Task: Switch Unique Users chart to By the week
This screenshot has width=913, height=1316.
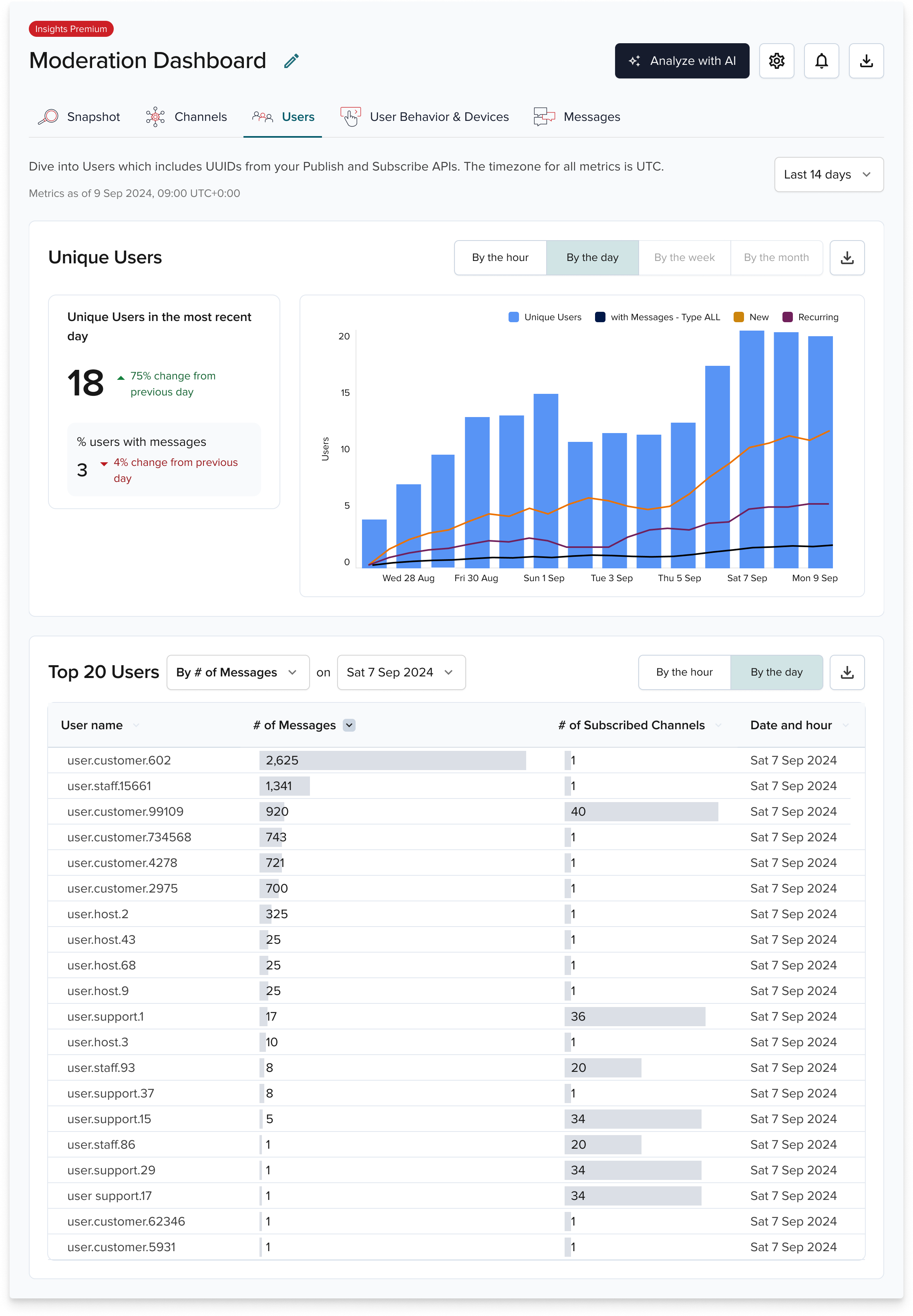Action: click(x=684, y=258)
